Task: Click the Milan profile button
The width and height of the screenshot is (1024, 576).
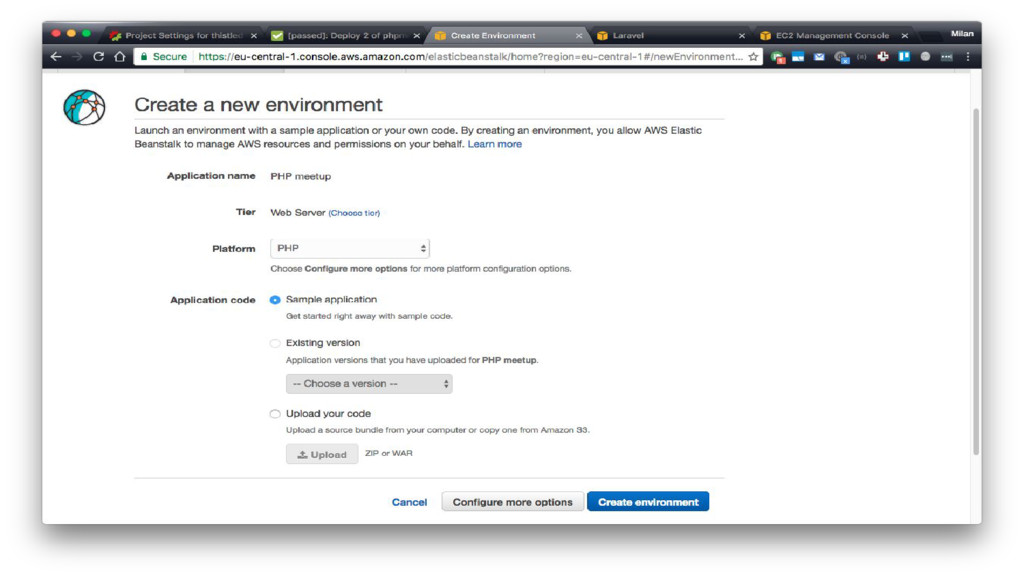Action: [961, 33]
